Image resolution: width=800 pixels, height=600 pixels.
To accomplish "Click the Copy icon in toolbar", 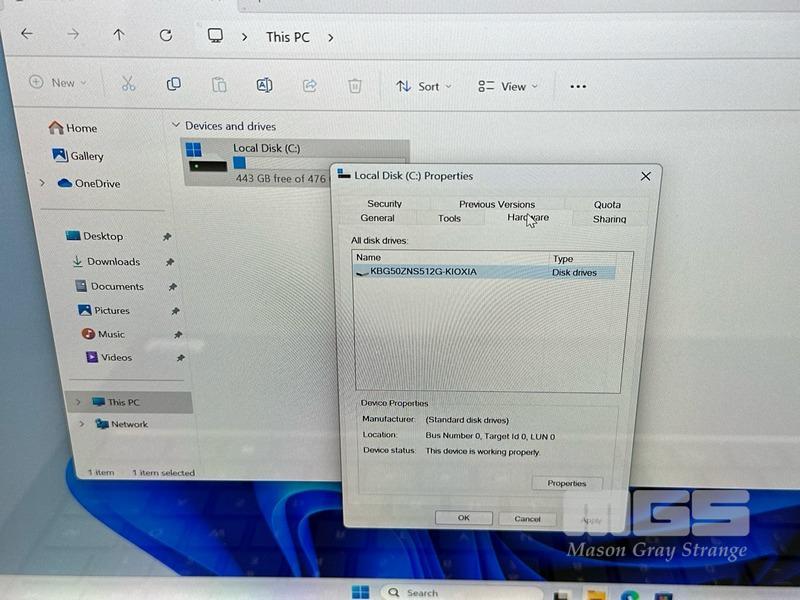I will click(x=173, y=84).
